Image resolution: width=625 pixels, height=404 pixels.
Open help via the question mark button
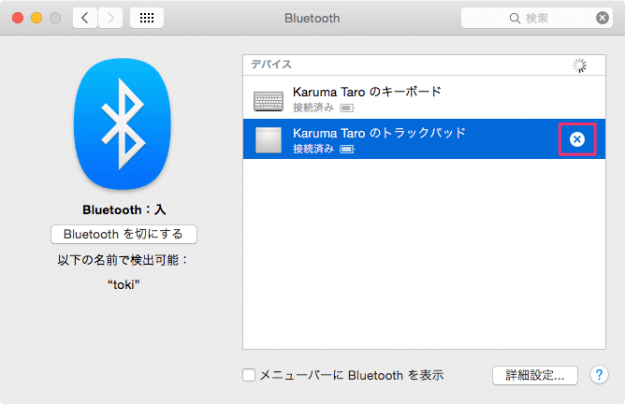[599, 375]
